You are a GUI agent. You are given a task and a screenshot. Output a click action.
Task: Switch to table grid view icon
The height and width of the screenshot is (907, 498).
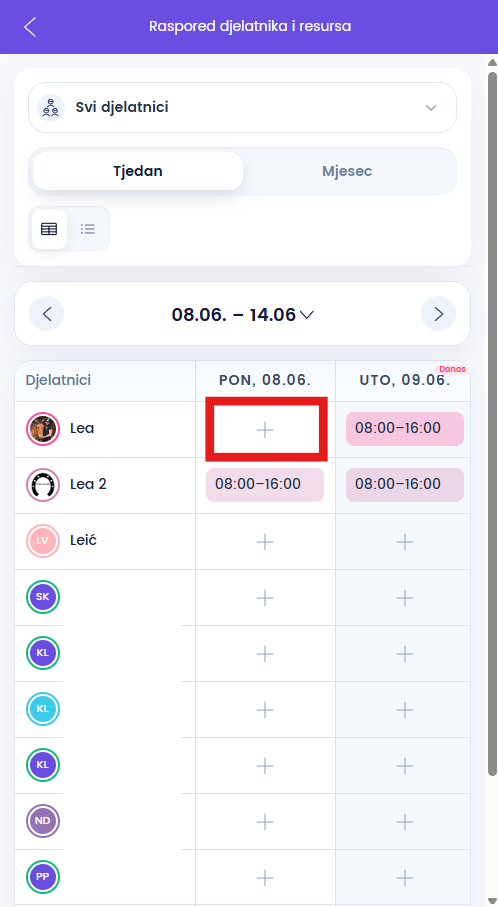click(x=49, y=229)
